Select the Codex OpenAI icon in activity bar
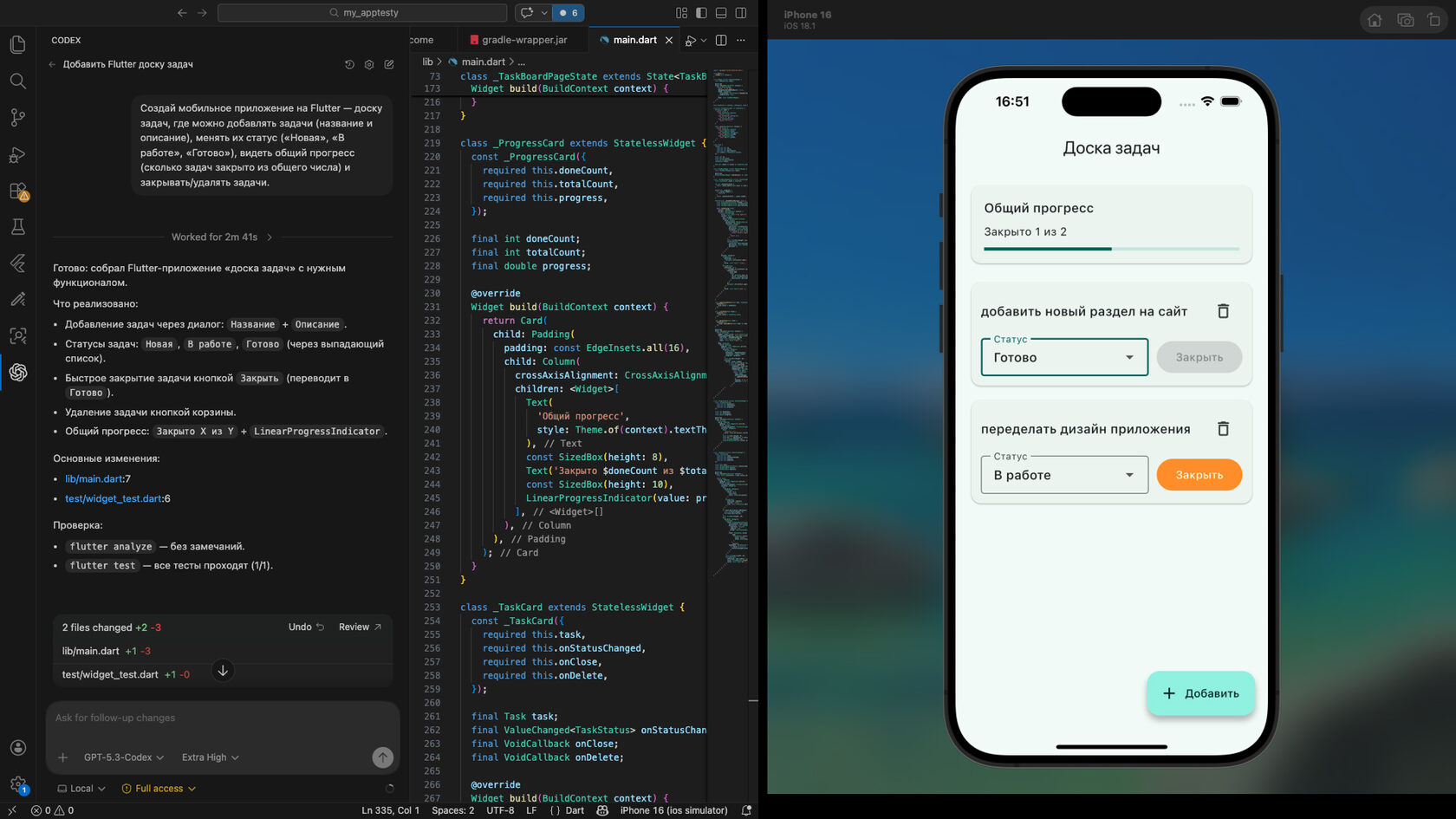Image resolution: width=1456 pixels, height=819 pixels. (17, 372)
